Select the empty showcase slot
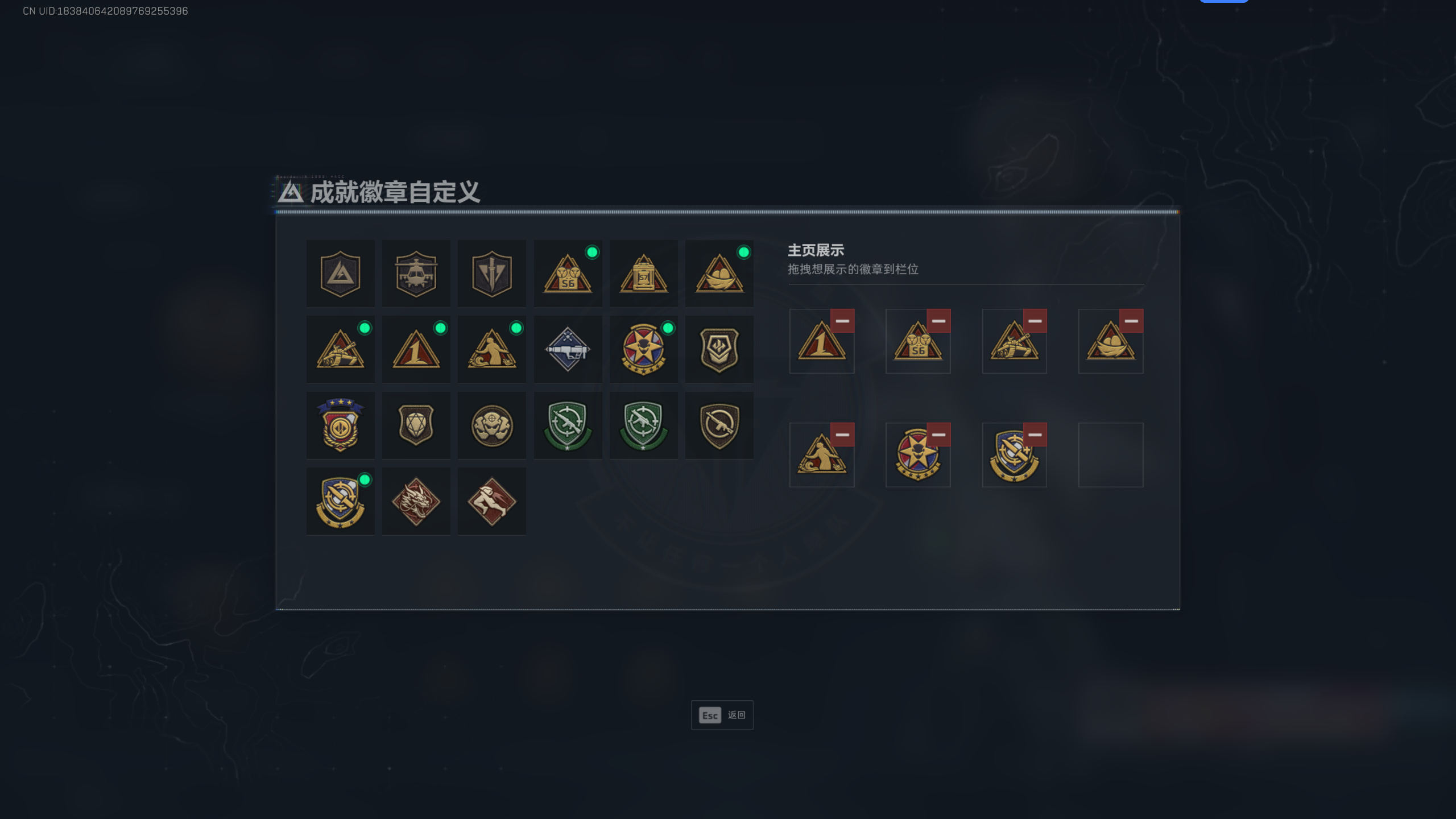 point(1111,454)
